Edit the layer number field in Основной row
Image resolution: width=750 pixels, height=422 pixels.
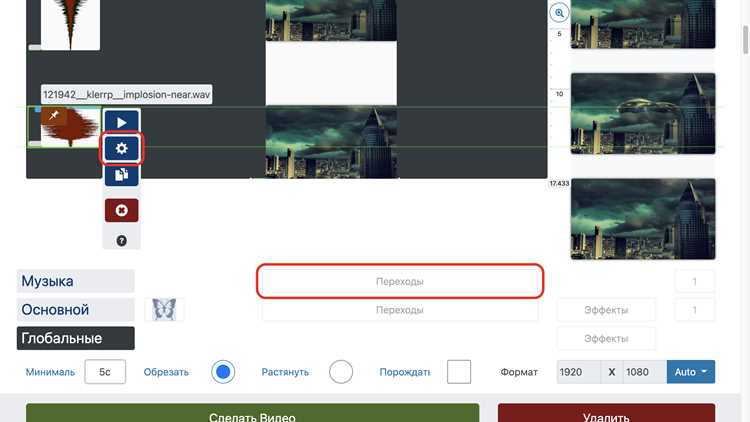[x=695, y=310]
